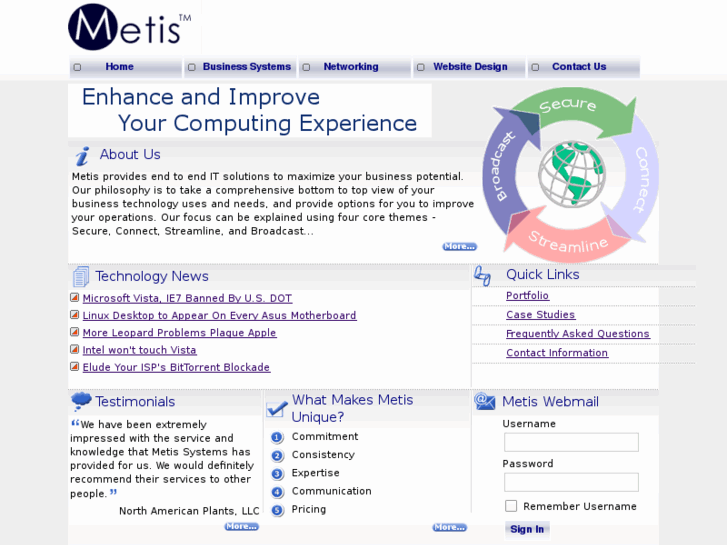The width and height of the screenshot is (727, 545).
Task: Click the What Makes Metis Unique More button
Action: click(450, 527)
